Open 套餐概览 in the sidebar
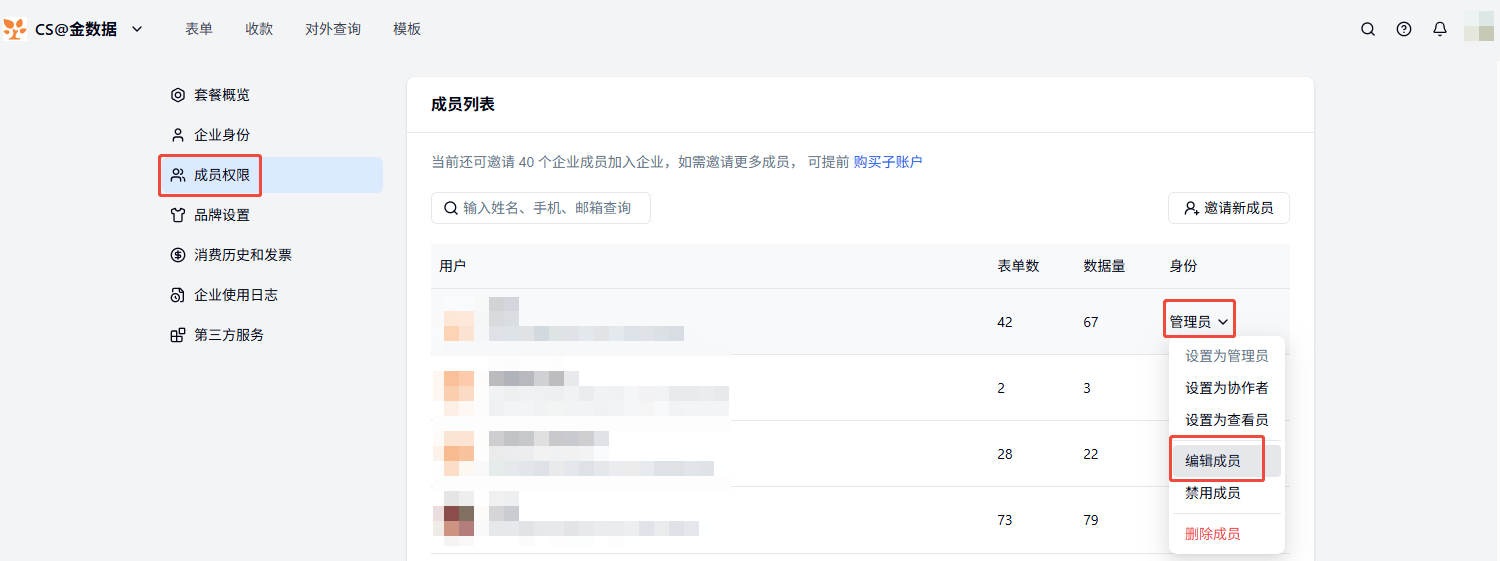Screen dimensions: 1500x561 tap(221, 95)
